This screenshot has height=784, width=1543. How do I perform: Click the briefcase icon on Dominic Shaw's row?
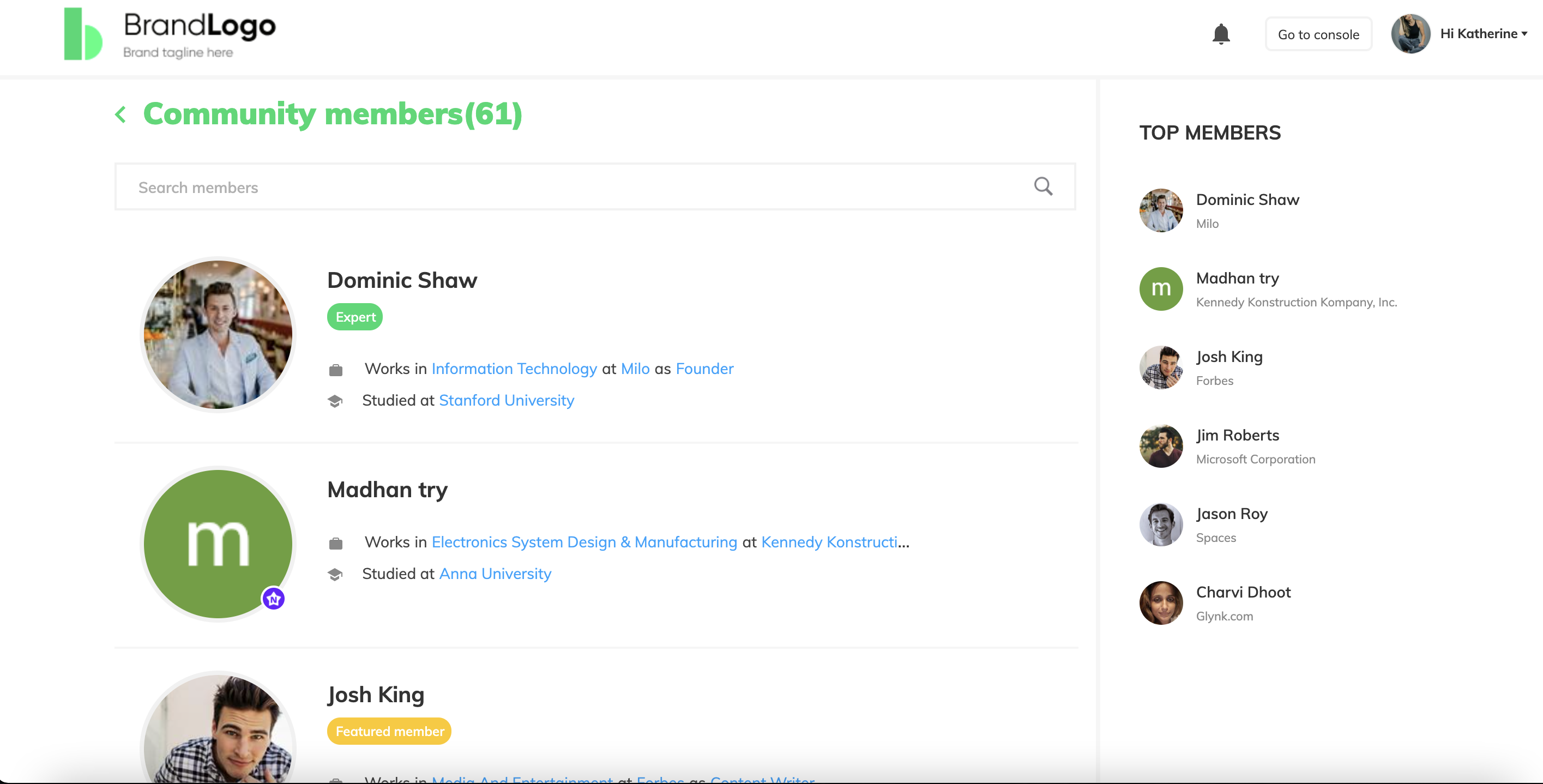pos(335,370)
